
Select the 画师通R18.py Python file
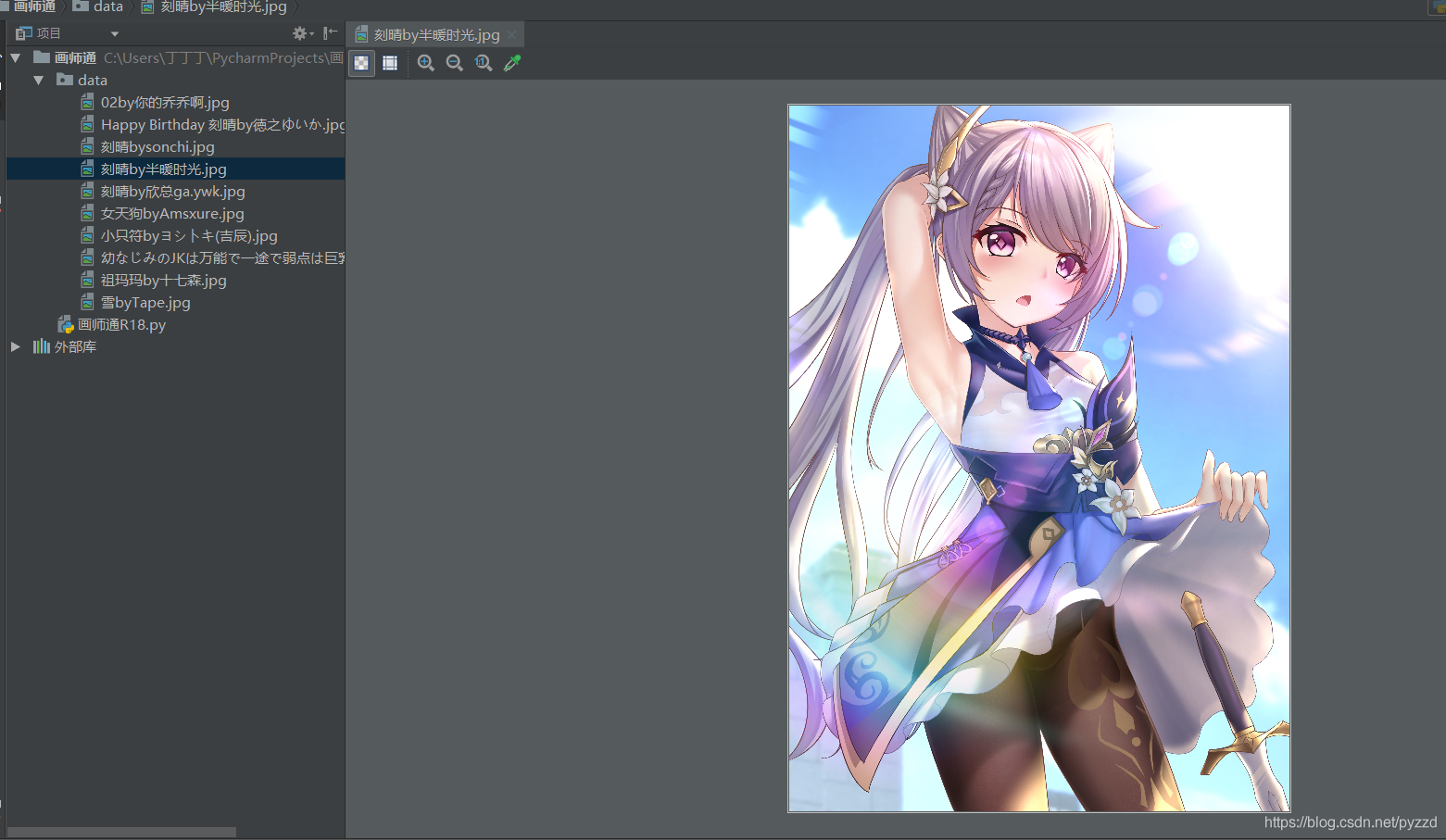click(x=121, y=324)
